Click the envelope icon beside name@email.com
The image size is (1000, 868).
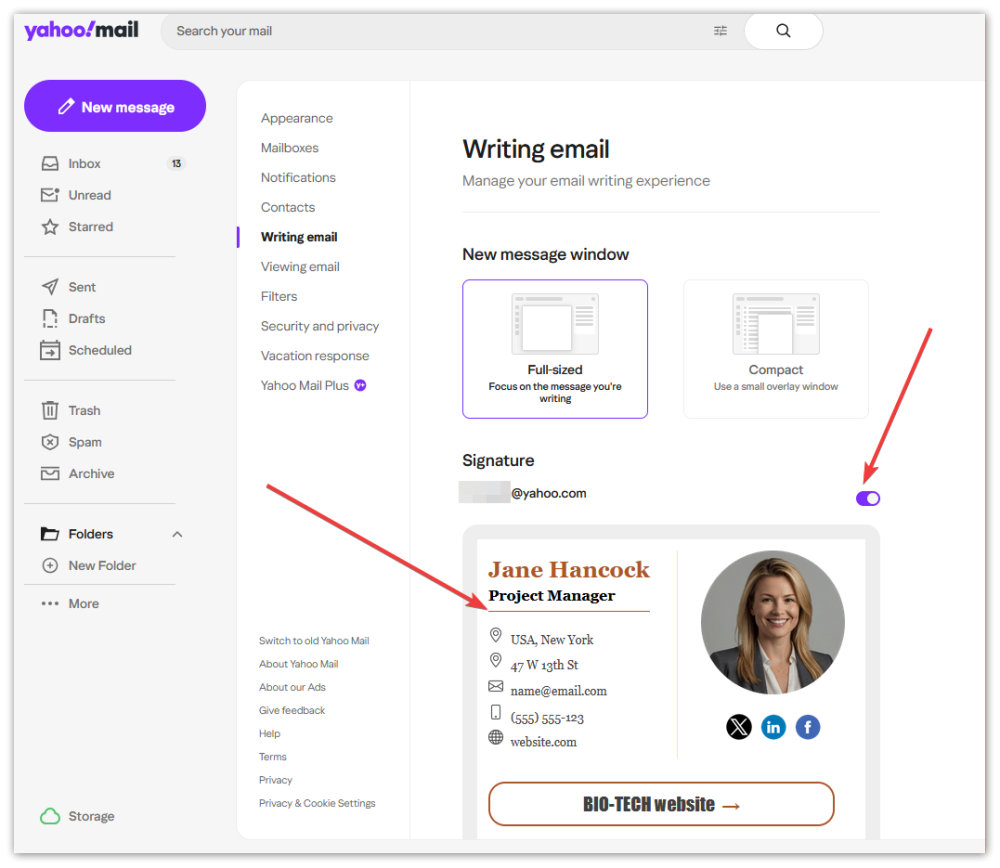pyautogui.click(x=496, y=686)
